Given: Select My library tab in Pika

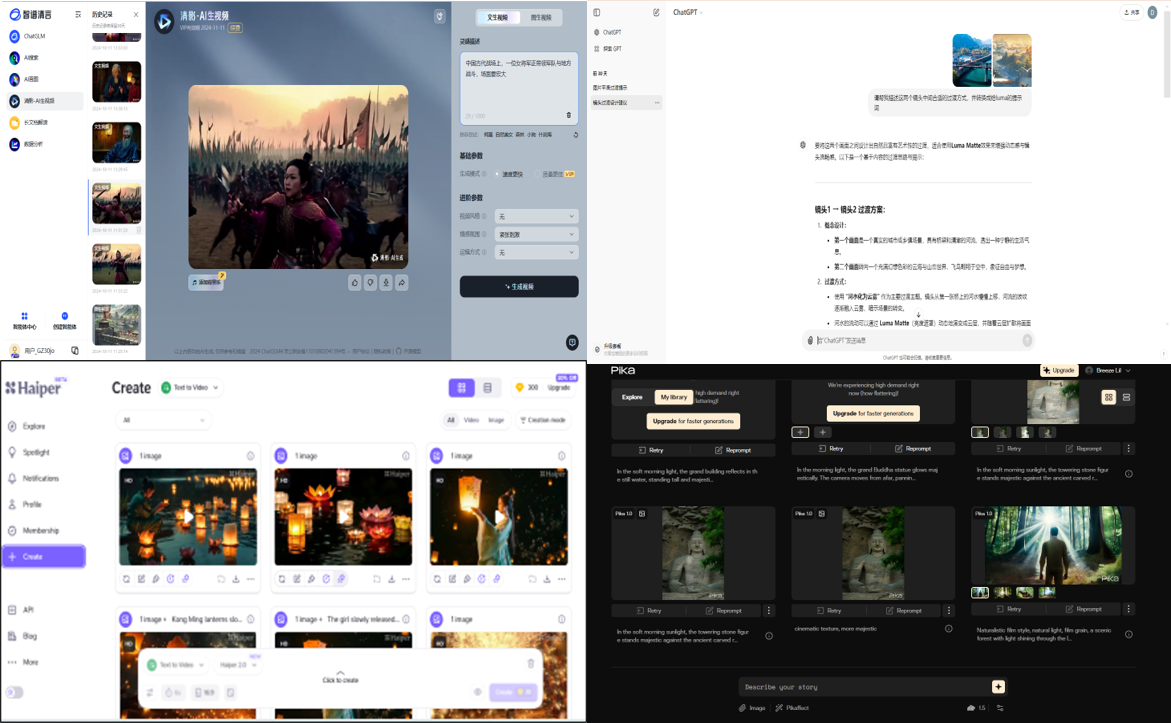Looking at the screenshot, I should 672,397.
